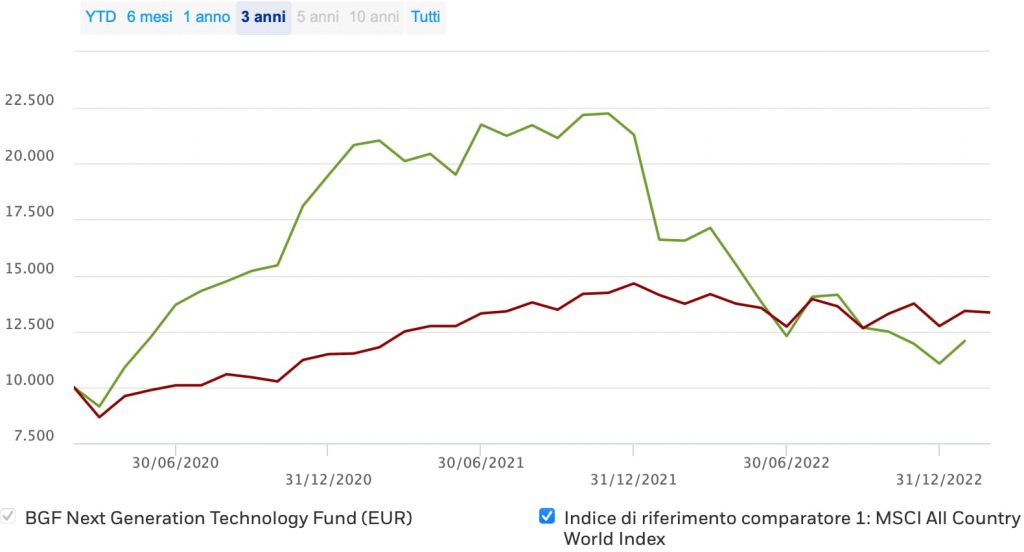Show the full history with Tutti

[x=425, y=17]
